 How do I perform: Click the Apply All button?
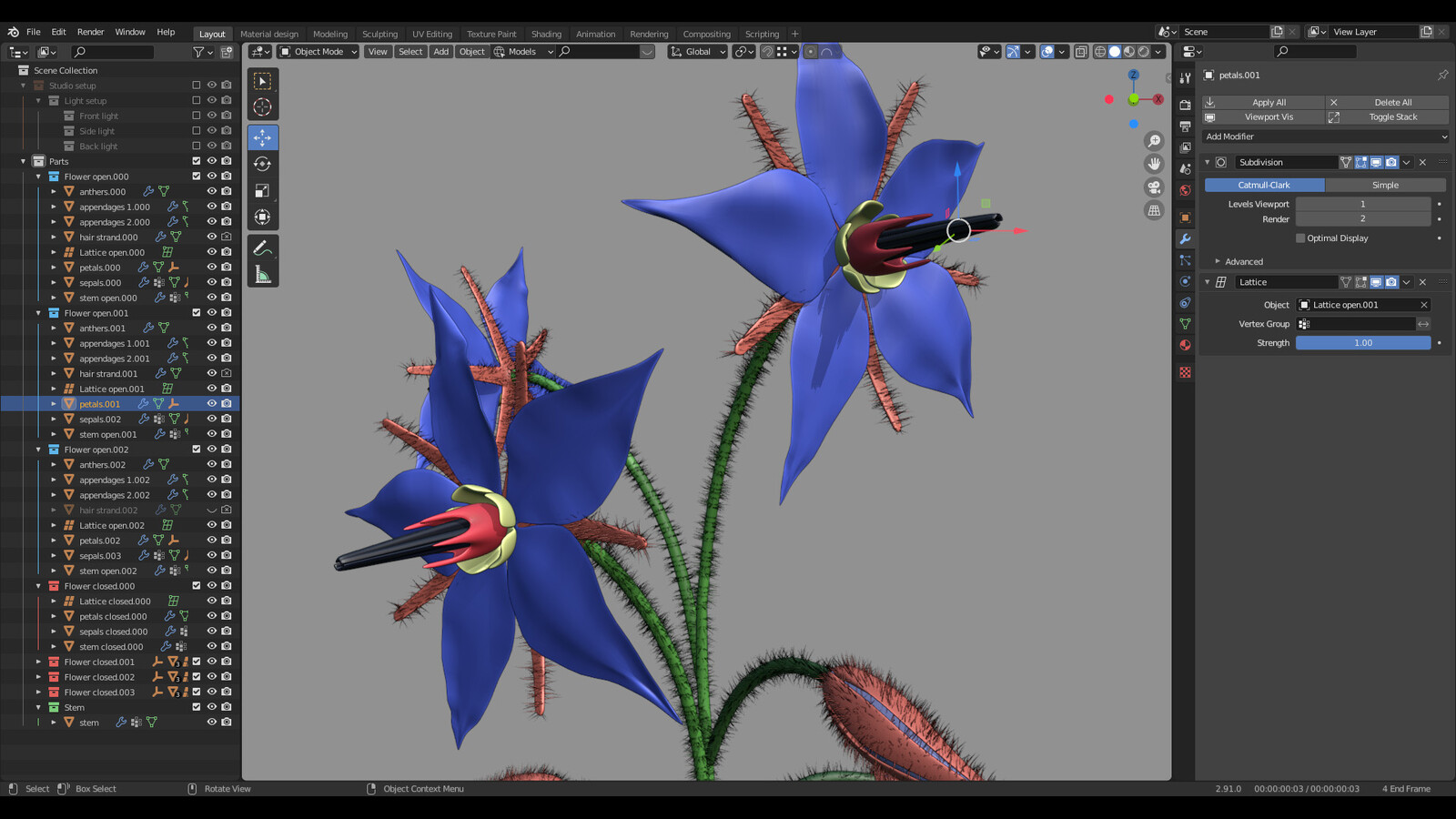click(1263, 103)
